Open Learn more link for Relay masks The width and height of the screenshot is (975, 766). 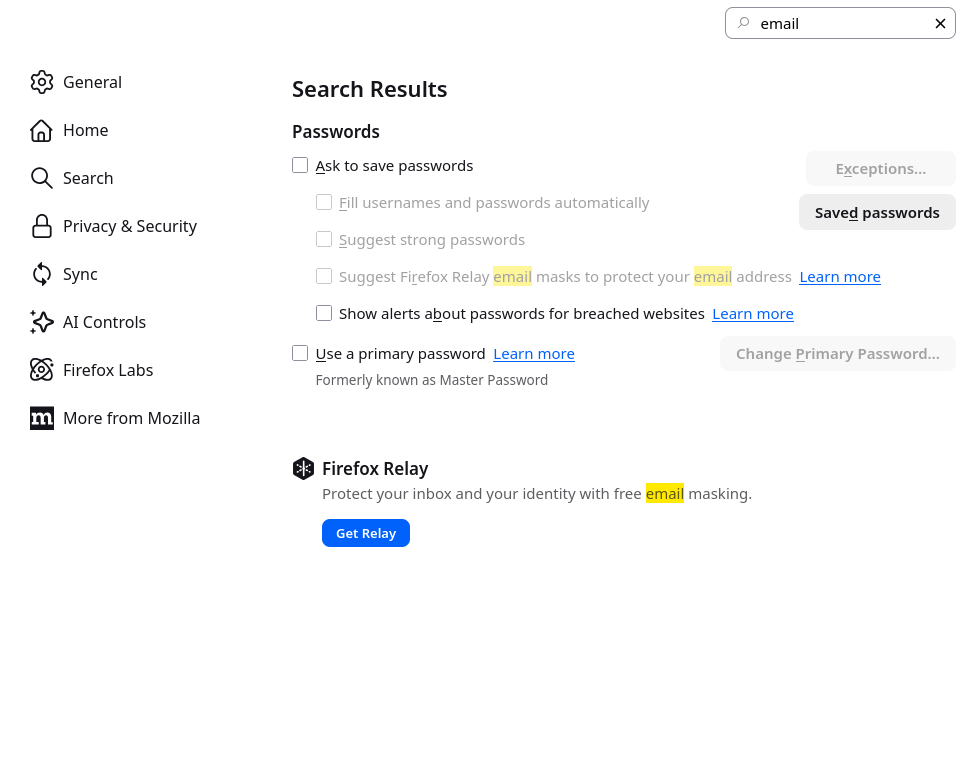coord(840,277)
